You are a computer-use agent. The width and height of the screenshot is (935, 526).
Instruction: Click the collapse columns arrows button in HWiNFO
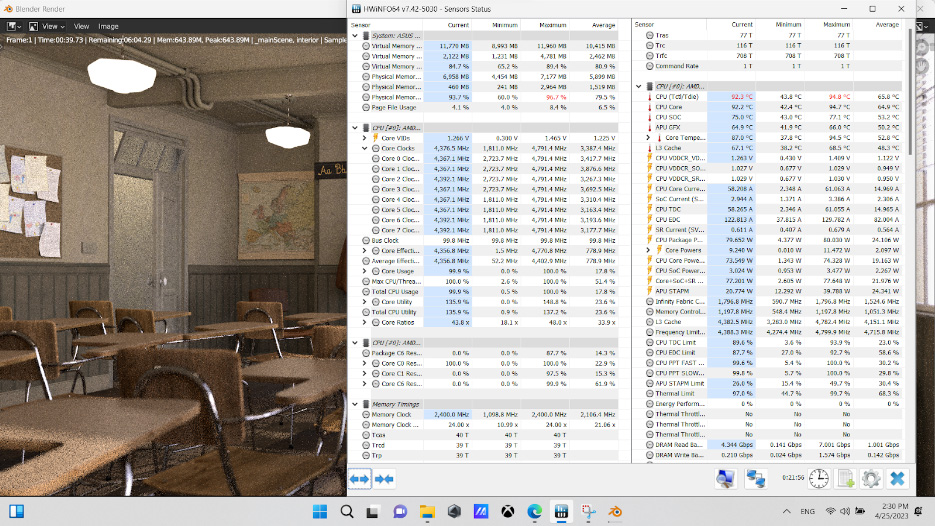[x=385, y=479]
